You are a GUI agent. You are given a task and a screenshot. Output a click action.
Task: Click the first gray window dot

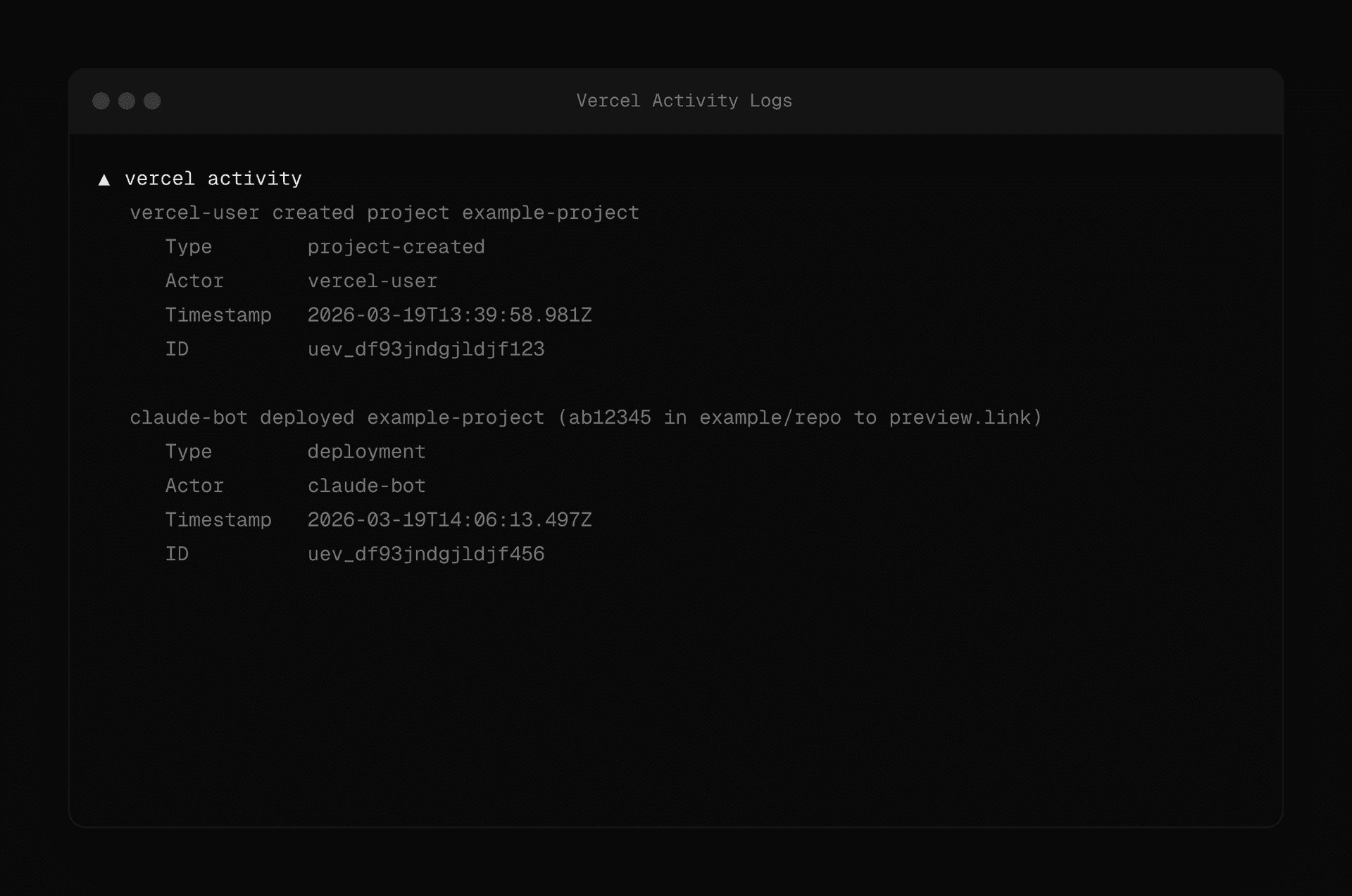click(x=101, y=101)
